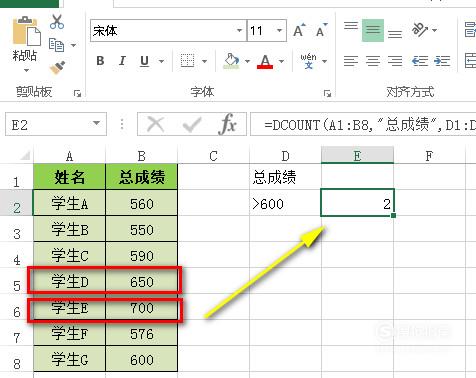Select column D header
Screen dimensions: 476x378
click(285, 155)
